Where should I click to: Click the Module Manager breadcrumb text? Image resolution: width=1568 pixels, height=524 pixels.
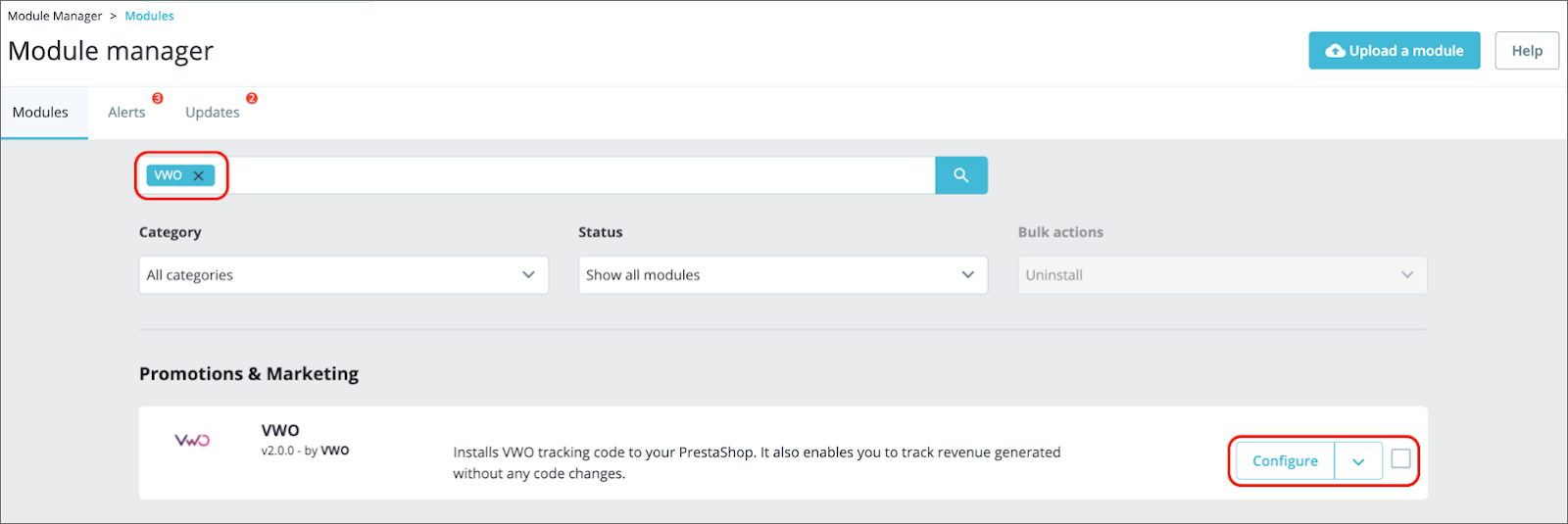(55, 16)
